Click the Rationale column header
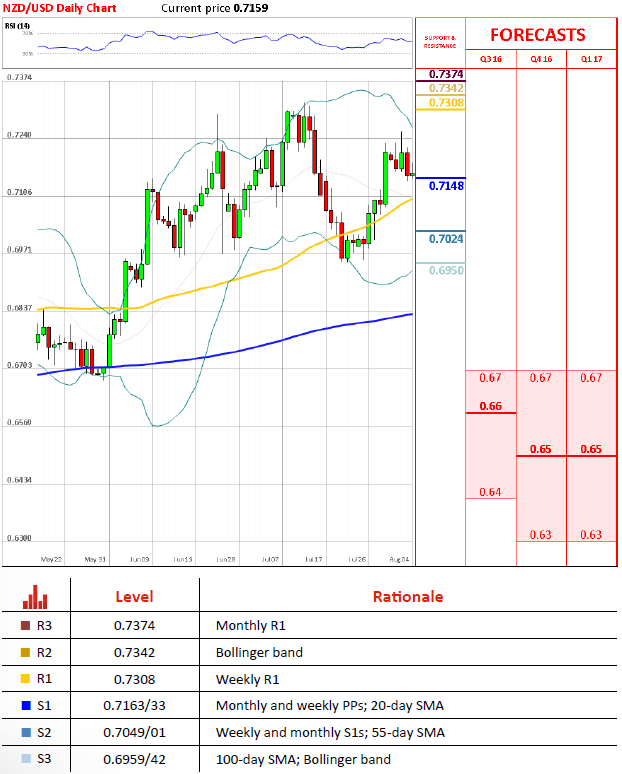This screenshot has height=774, width=622. (407, 597)
